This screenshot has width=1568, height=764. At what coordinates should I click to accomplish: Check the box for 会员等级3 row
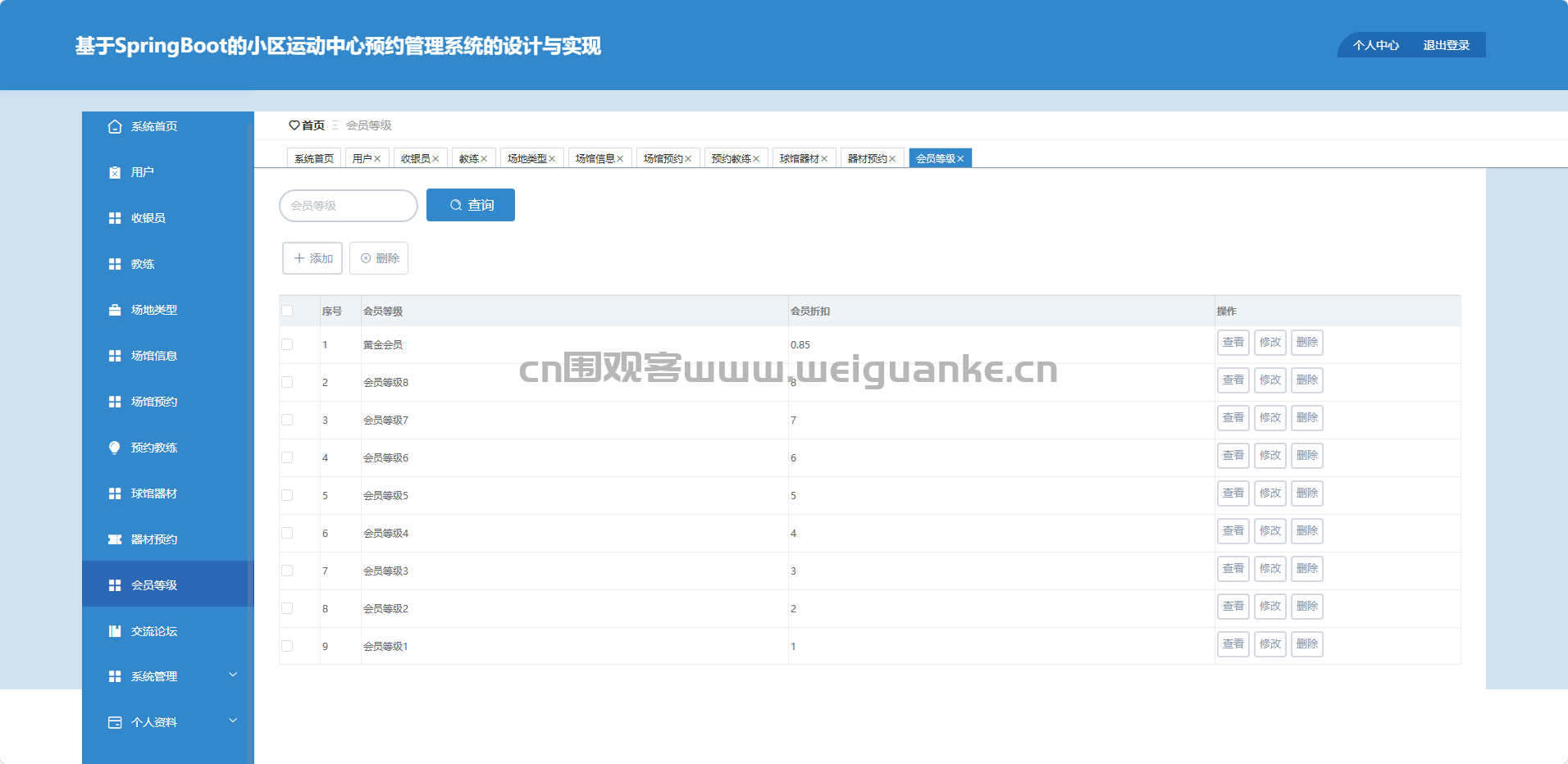click(287, 571)
